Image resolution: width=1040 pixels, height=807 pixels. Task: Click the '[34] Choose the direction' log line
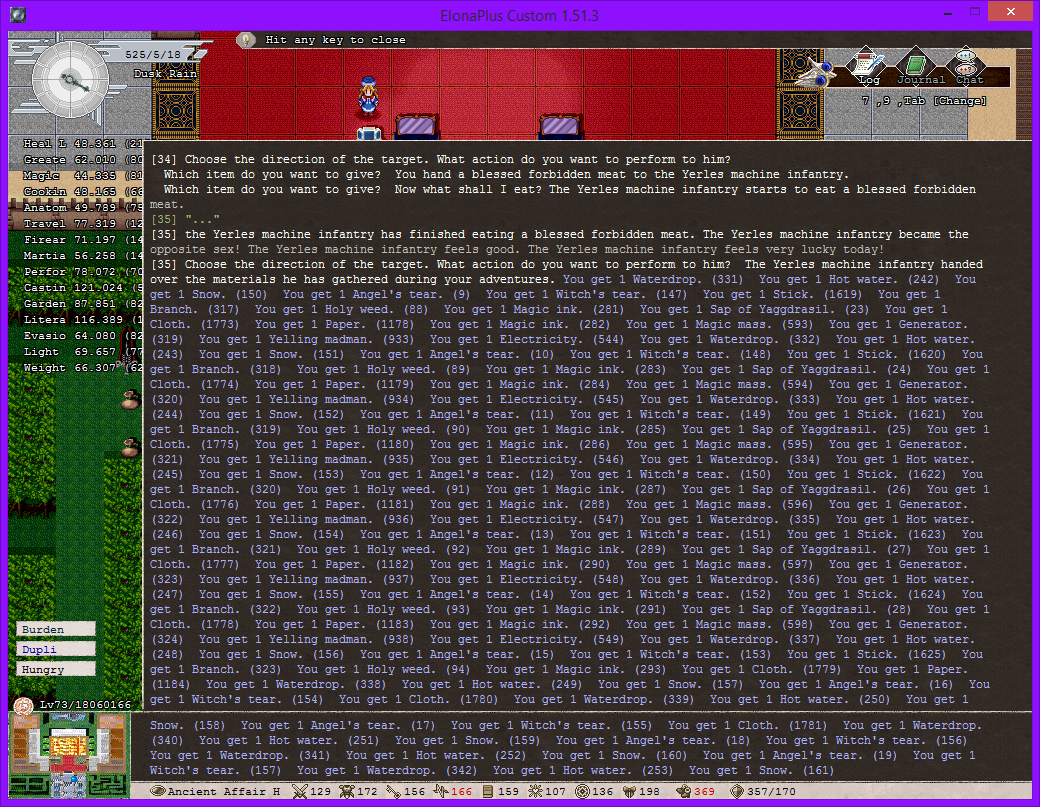click(x=441, y=159)
